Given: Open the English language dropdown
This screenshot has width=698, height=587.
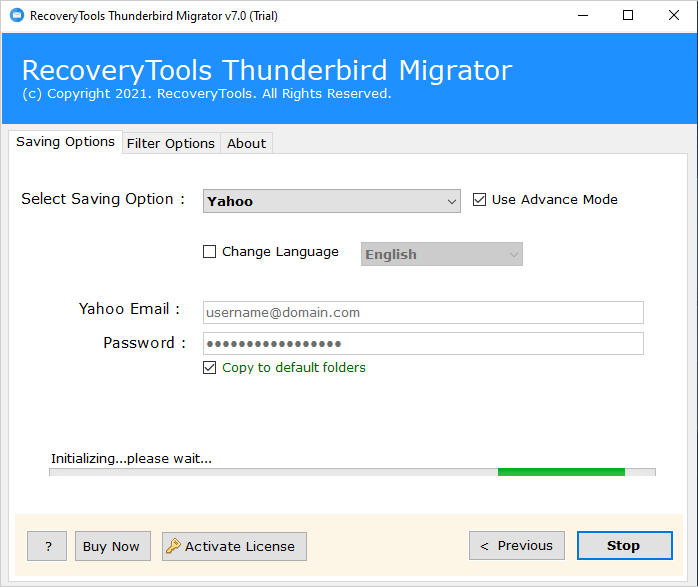Looking at the screenshot, I should tap(442, 254).
